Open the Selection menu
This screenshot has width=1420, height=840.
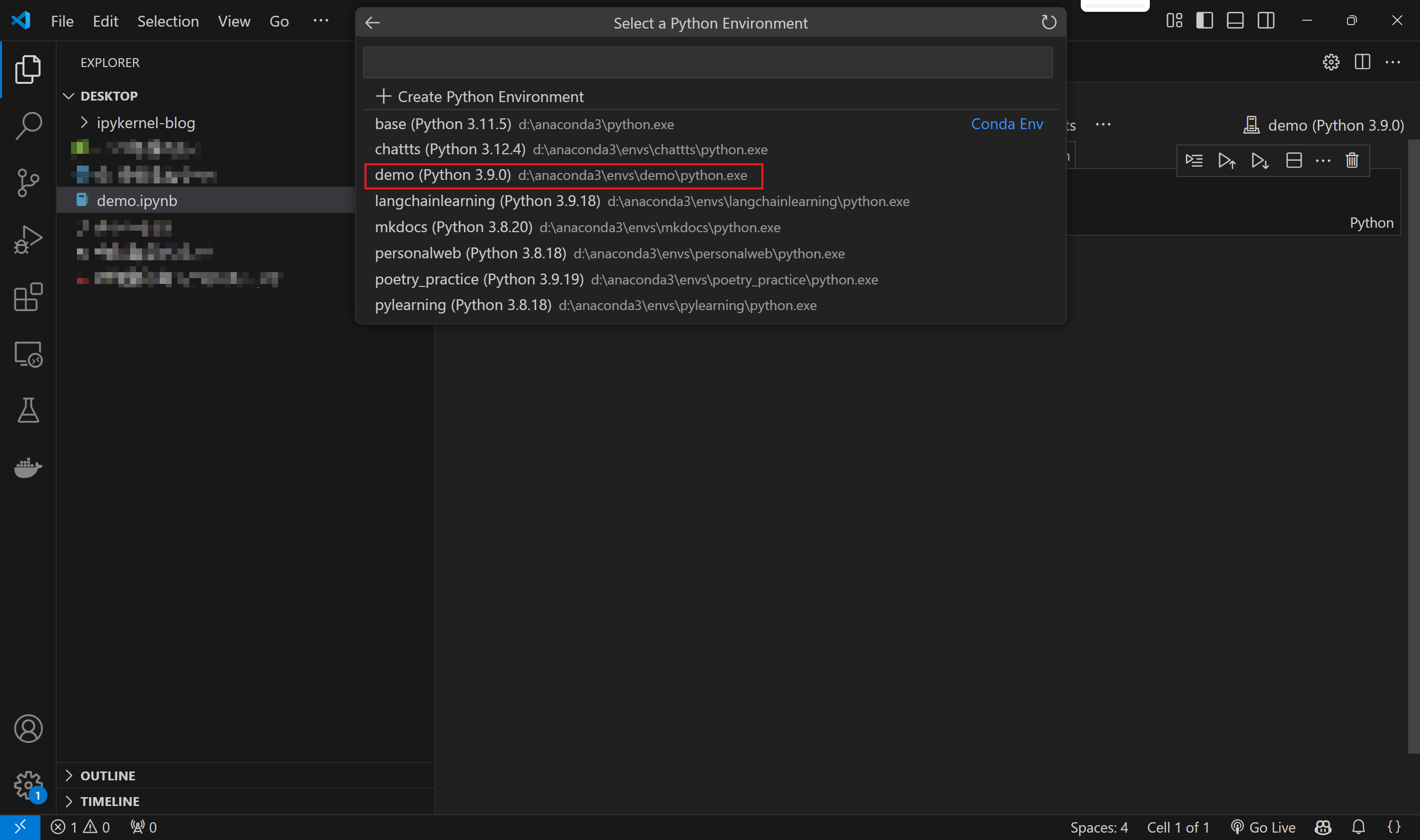click(168, 21)
